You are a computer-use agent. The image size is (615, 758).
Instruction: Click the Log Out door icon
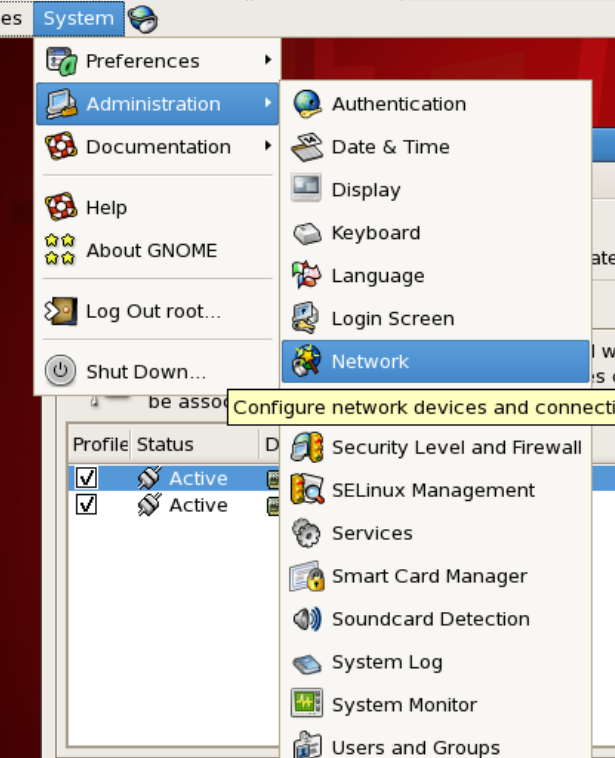[61, 311]
